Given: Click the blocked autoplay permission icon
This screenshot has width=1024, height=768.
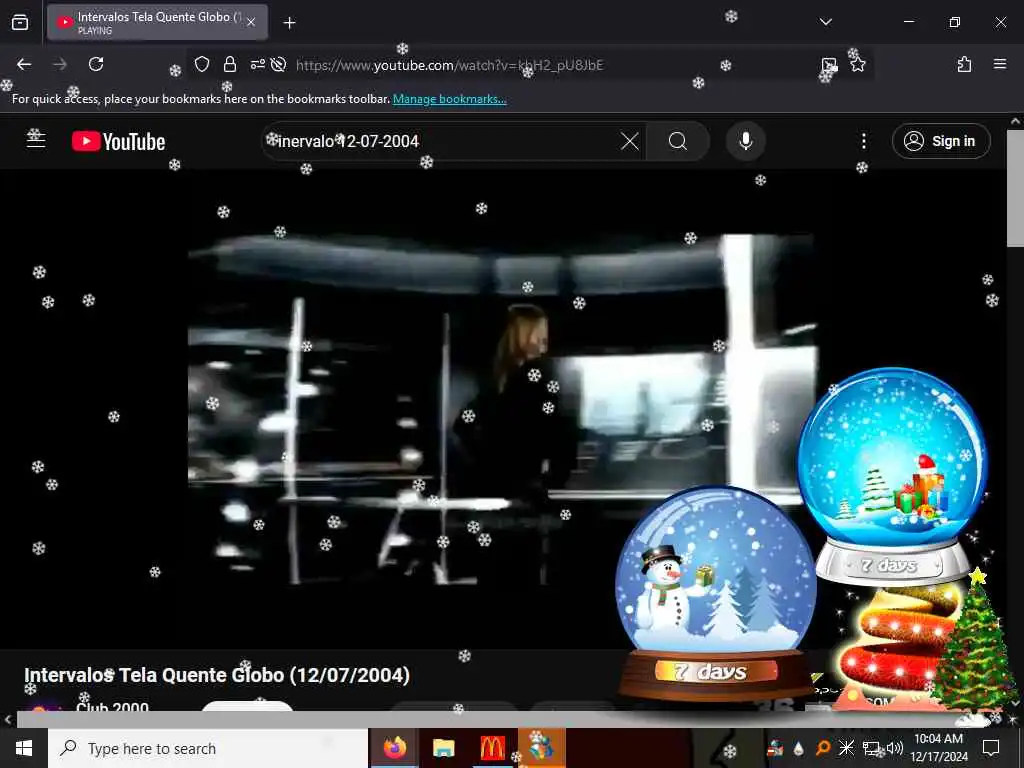Looking at the screenshot, I should click(x=278, y=64).
